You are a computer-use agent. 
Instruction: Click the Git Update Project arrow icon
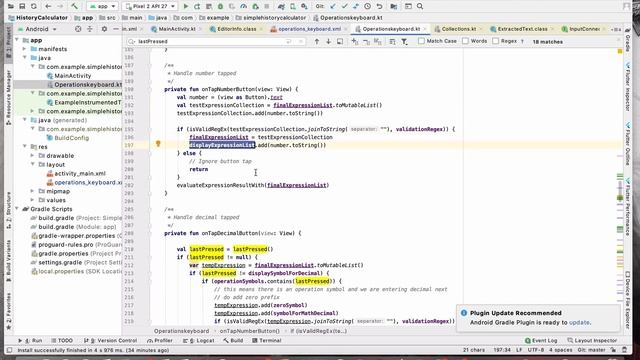tap(333, 6)
